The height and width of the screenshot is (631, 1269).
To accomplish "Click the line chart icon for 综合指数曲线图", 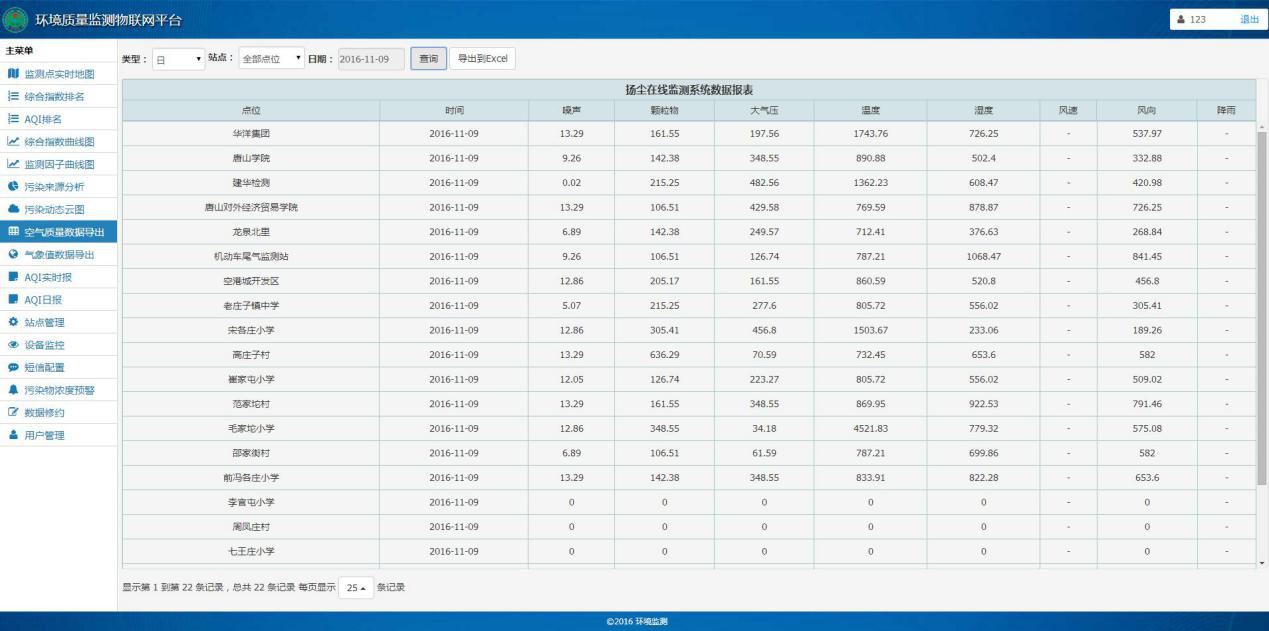I will [13, 142].
